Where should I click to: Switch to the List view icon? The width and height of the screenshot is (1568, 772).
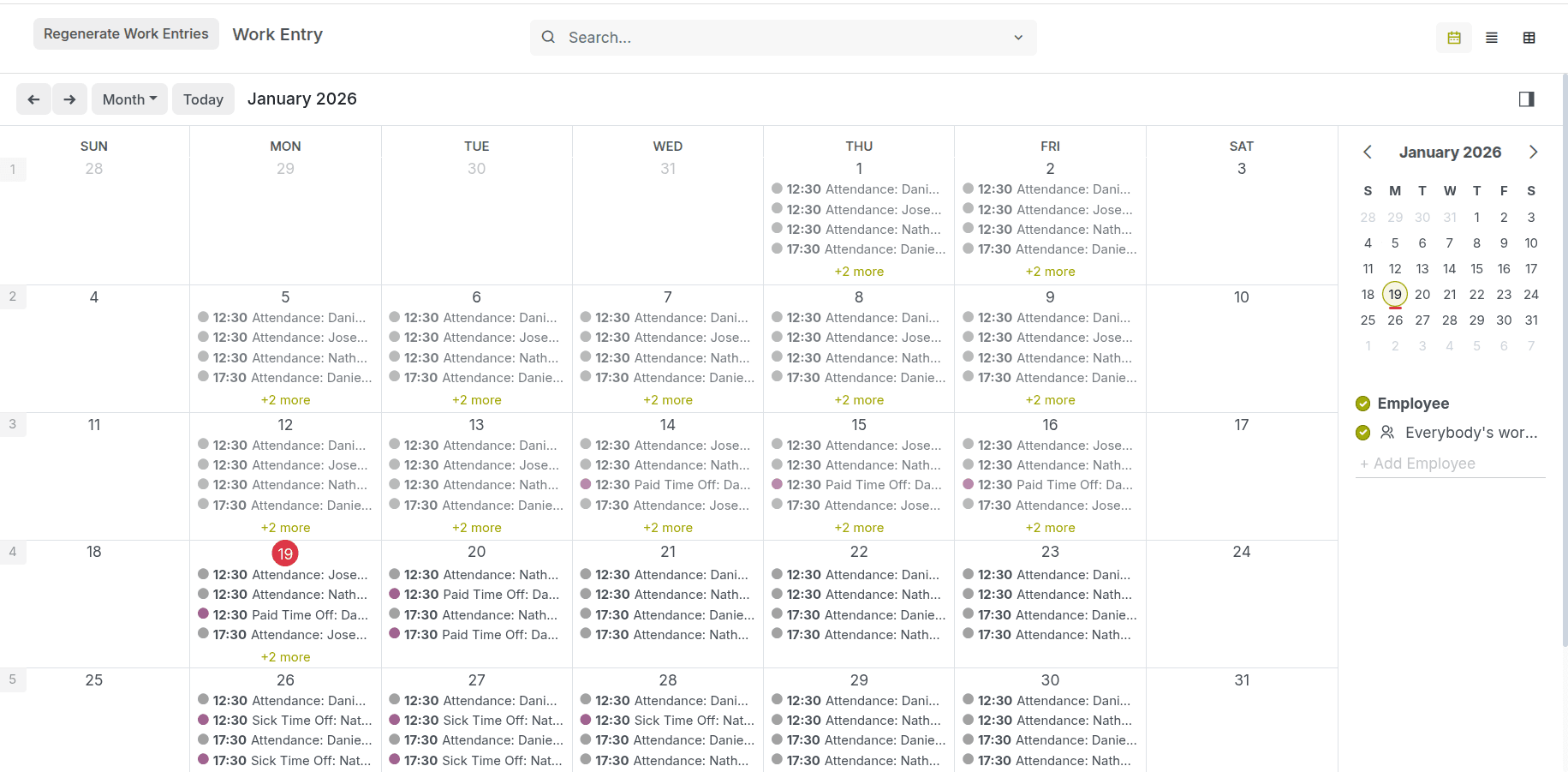point(1492,38)
